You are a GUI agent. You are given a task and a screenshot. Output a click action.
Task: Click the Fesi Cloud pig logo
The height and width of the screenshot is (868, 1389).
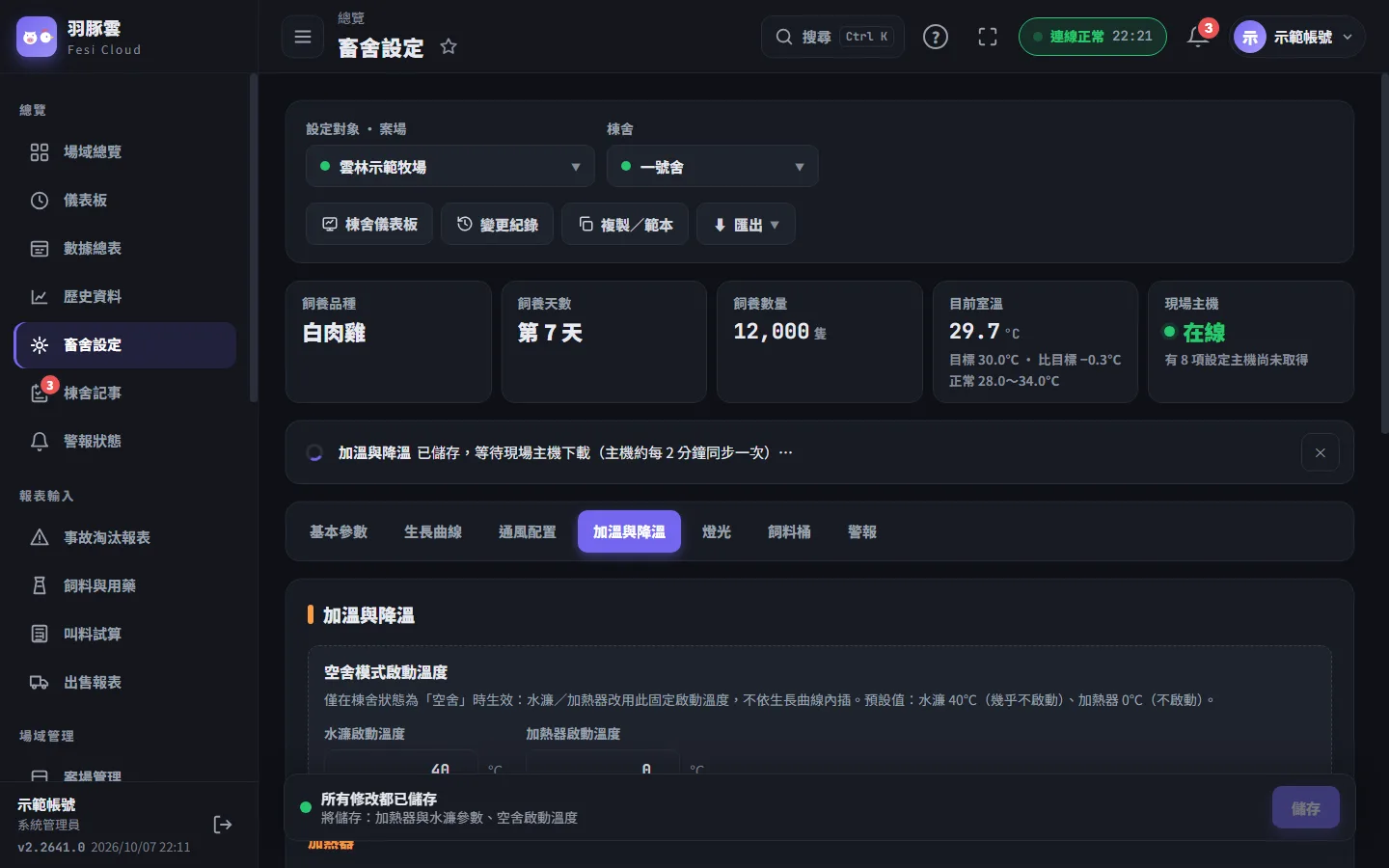tap(37, 37)
